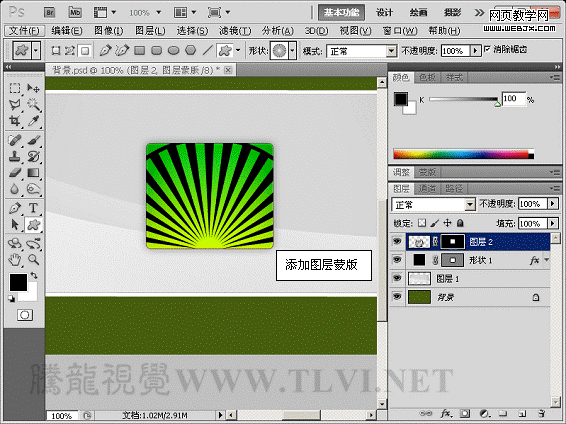Expand the 形状 1 layer effects arrow
This screenshot has height=424, width=566.
pos(547,259)
